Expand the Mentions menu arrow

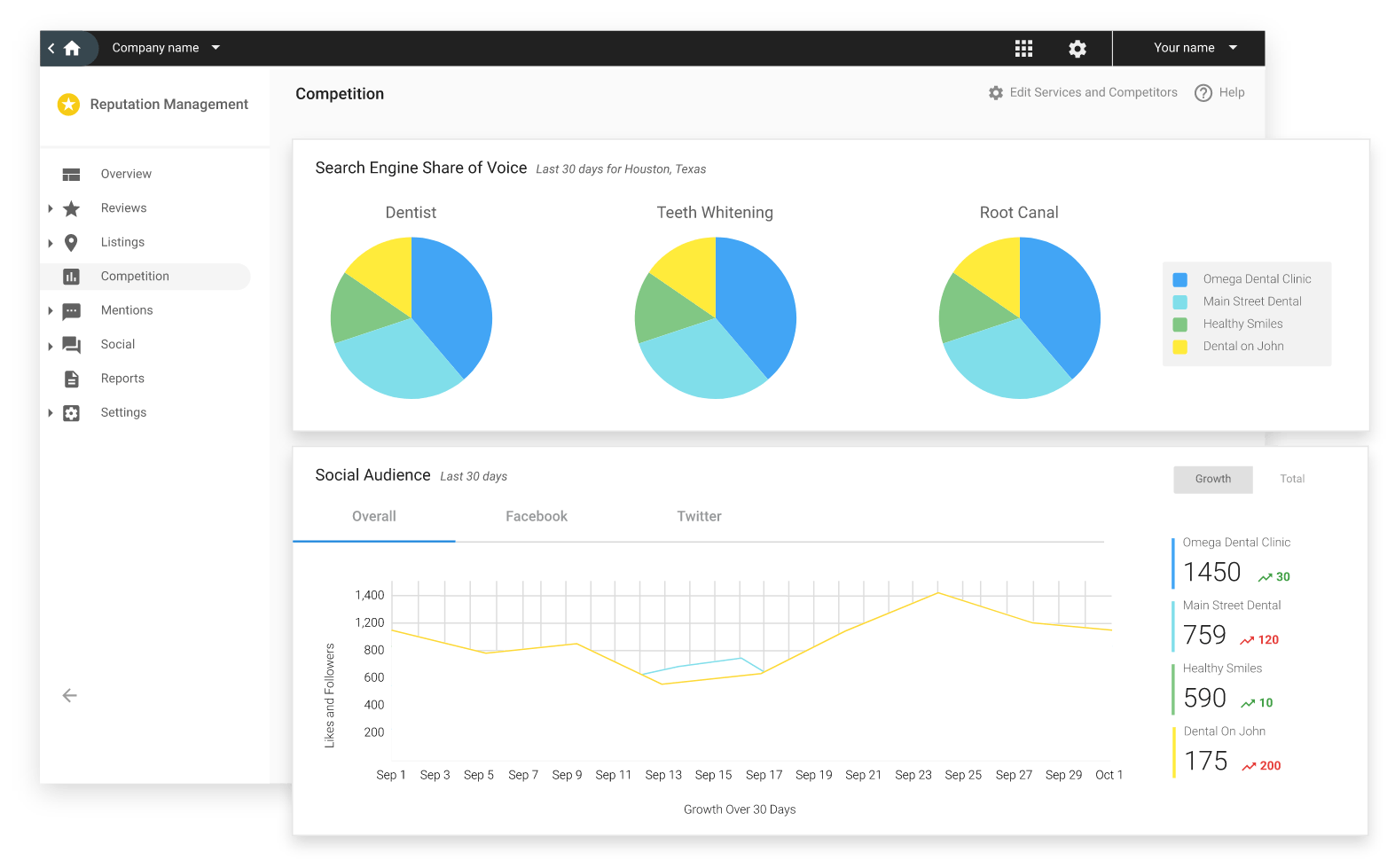tap(51, 311)
